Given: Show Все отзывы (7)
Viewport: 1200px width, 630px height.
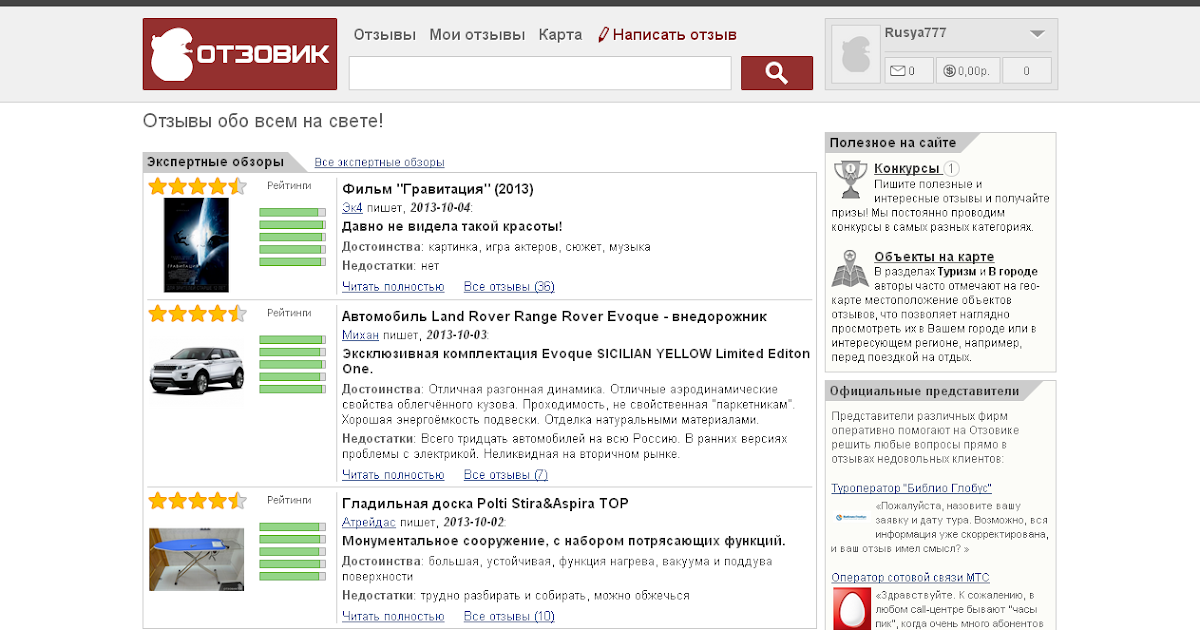Looking at the screenshot, I should tap(506, 475).
